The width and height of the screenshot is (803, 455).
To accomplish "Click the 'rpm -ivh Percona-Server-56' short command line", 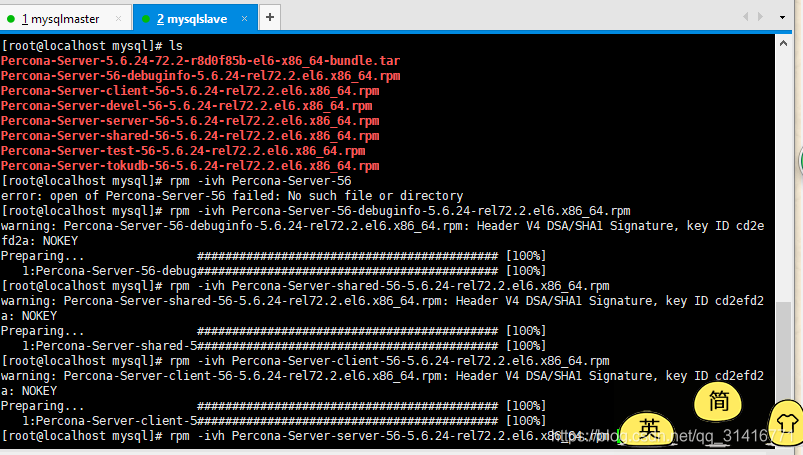I will click(x=176, y=181).
